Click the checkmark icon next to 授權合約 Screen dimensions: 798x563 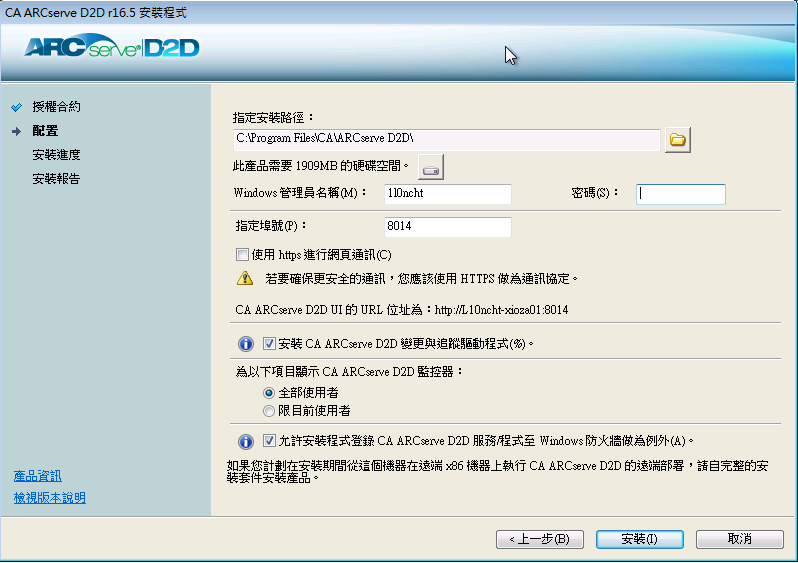pos(17,107)
